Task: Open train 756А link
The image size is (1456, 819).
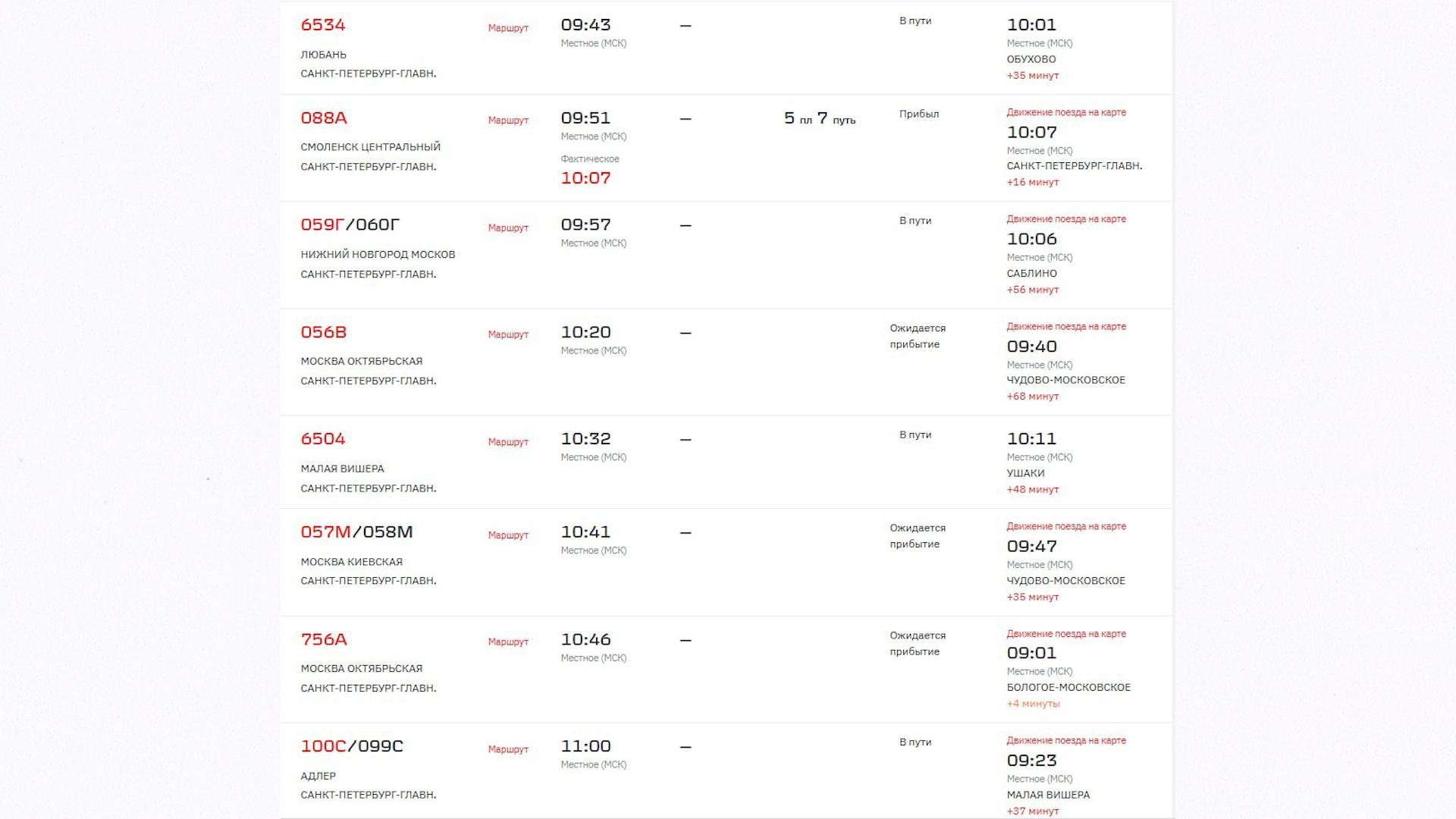Action: click(x=324, y=640)
